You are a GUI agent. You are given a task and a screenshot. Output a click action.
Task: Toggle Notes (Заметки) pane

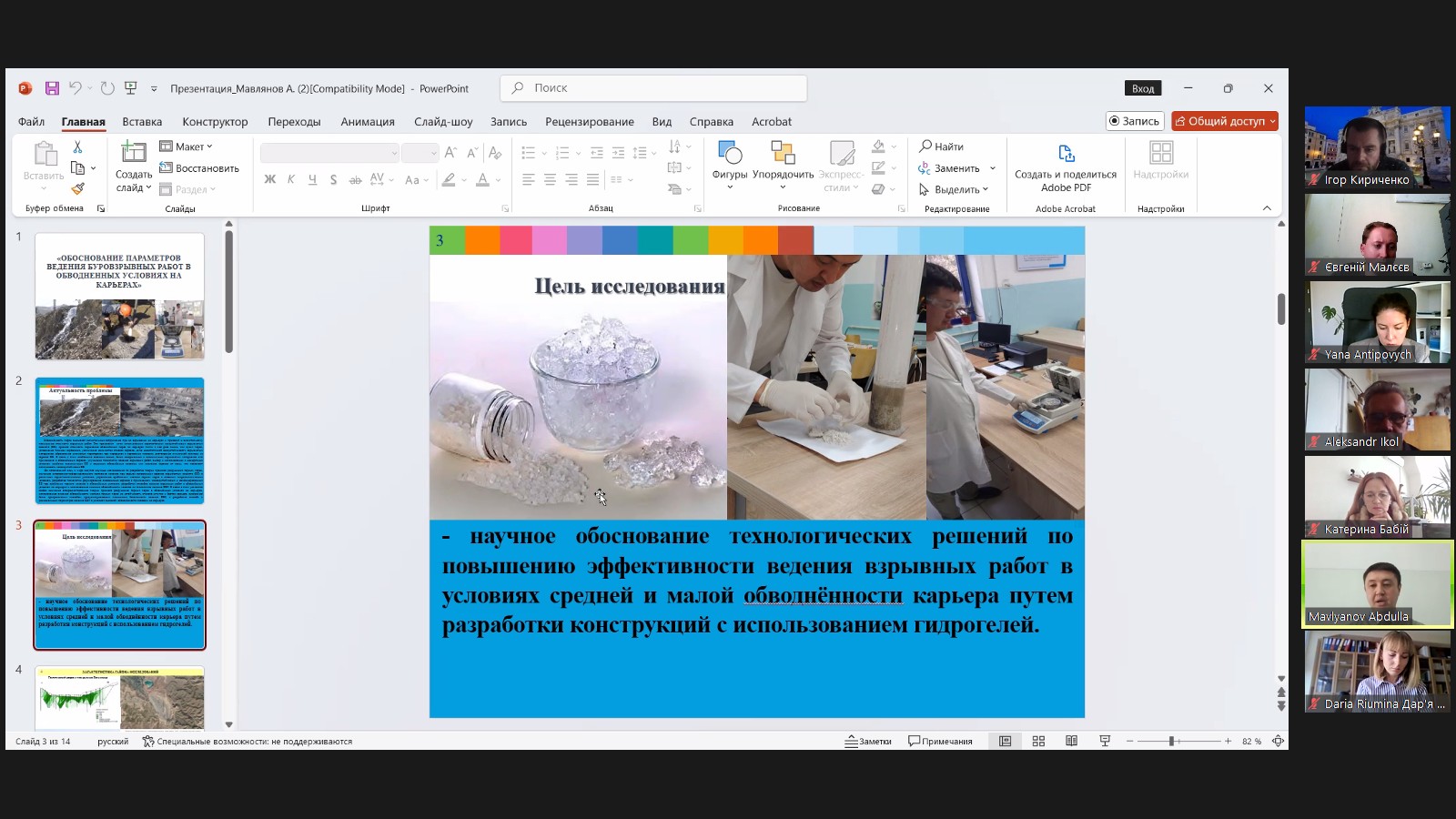(868, 742)
